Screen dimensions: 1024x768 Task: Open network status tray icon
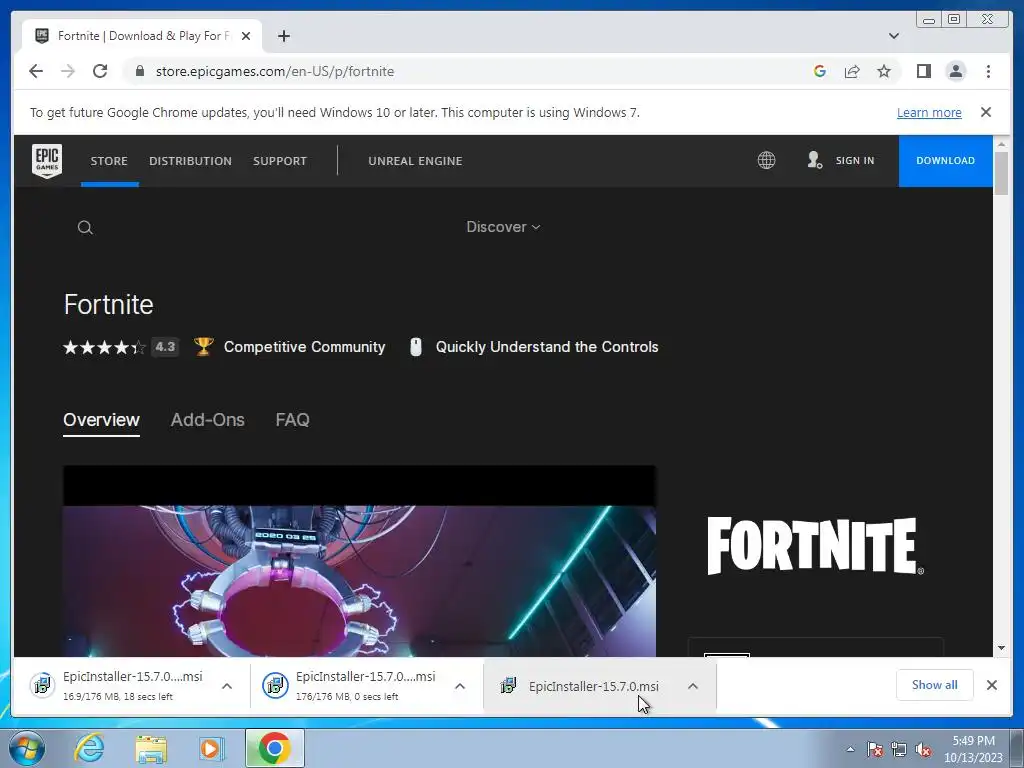click(899, 749)
